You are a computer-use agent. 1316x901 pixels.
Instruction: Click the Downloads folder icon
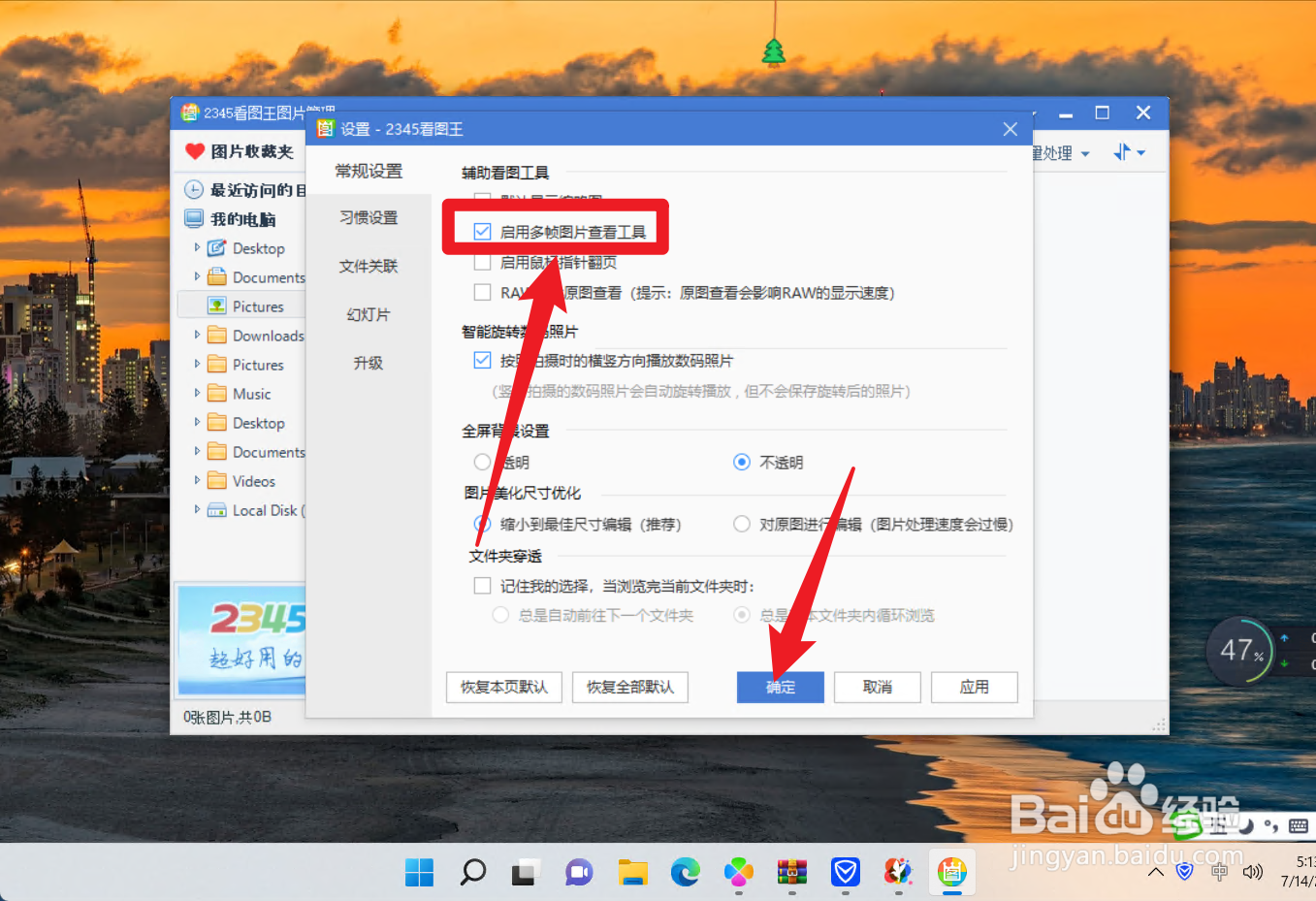(216, 336)
